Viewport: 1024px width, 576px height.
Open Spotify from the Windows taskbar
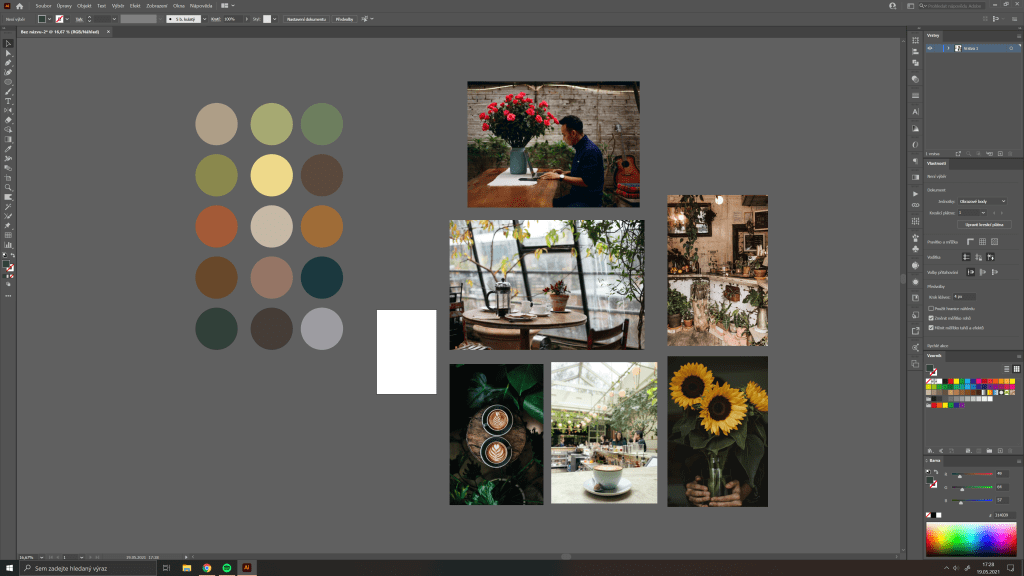pos(227,567)
